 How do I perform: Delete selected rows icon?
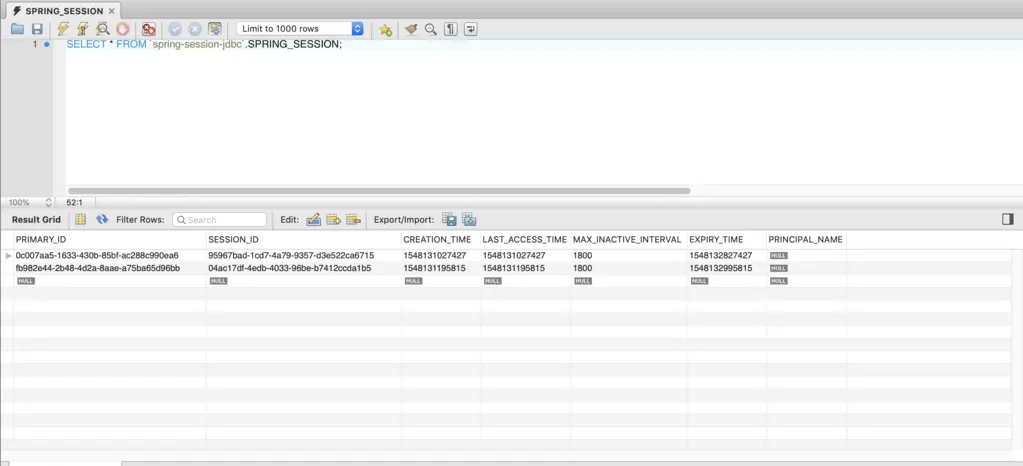353,219
